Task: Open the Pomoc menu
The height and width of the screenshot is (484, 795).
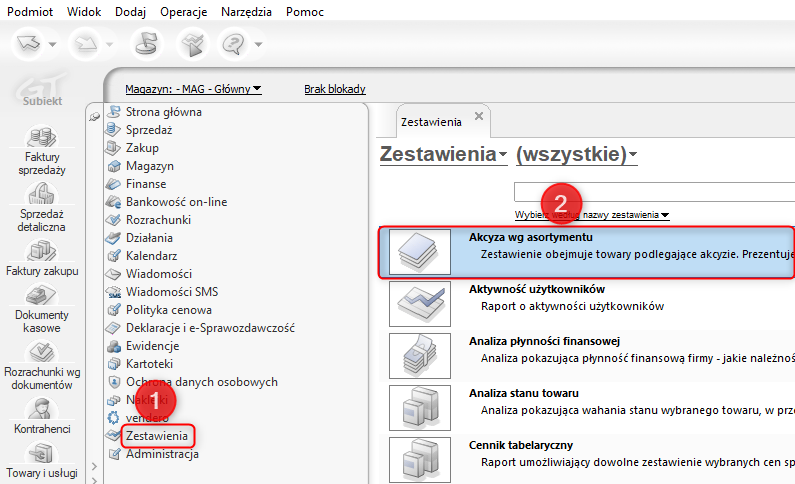Action: click(x=305, y=12)
